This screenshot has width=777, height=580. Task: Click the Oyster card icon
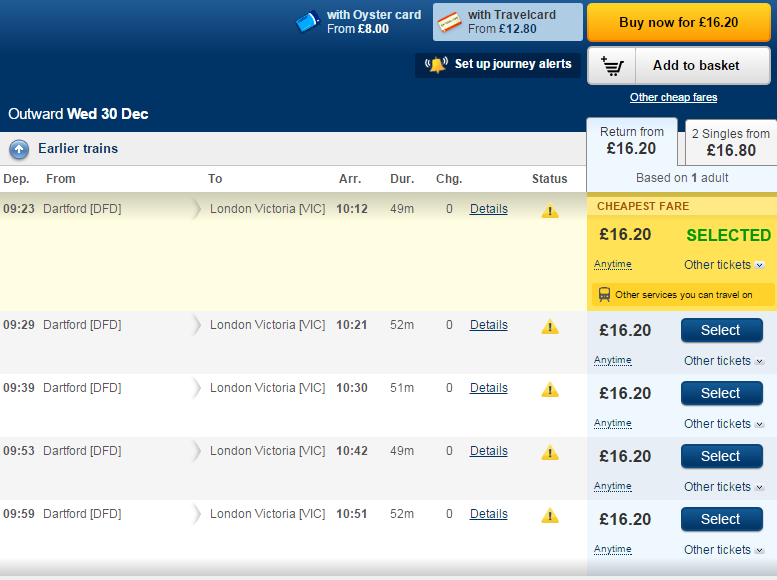coord(307,21)
